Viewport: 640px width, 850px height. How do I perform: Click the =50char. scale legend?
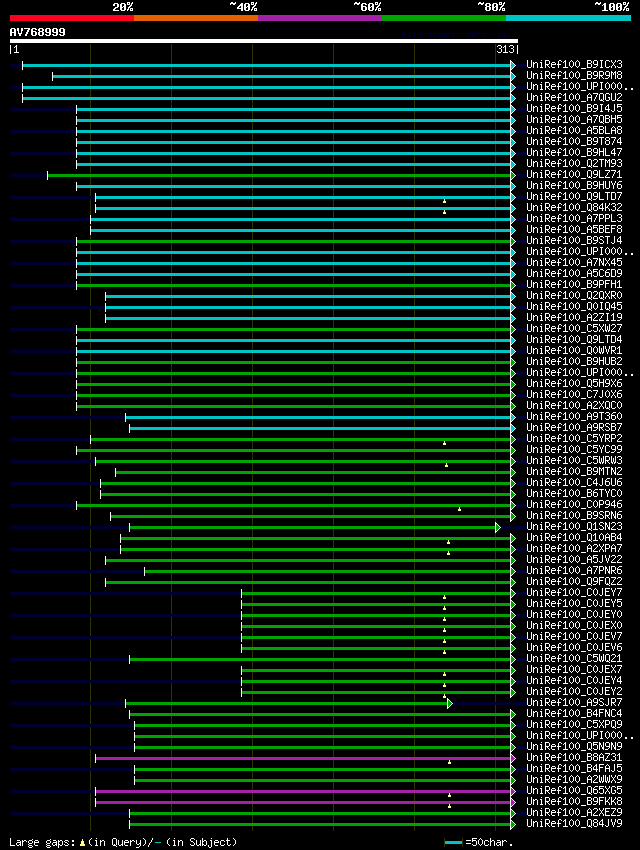pos(479,843)
